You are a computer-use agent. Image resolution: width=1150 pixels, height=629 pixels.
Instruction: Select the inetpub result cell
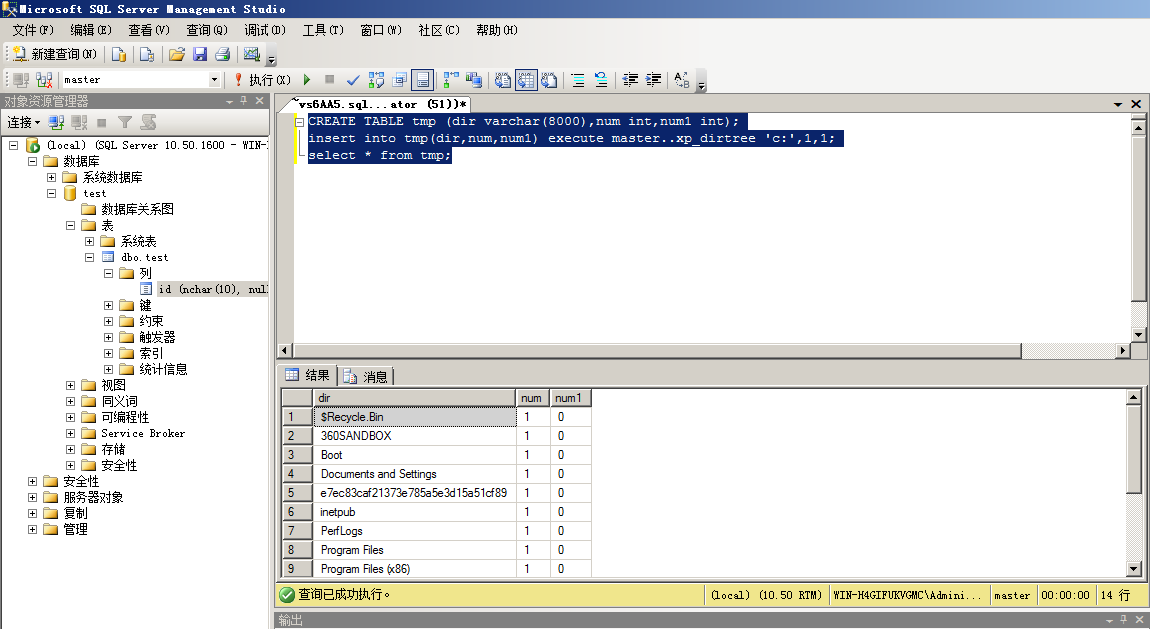415,512
